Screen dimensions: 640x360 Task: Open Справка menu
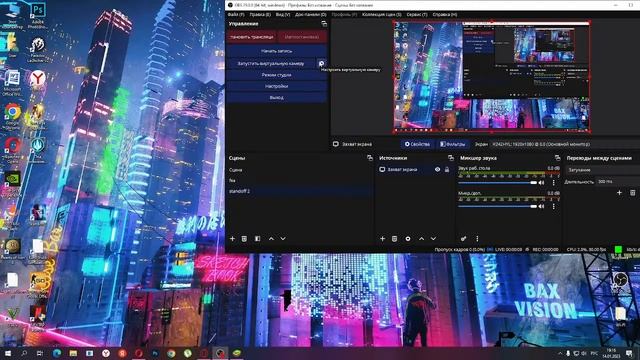click(444, 15)
